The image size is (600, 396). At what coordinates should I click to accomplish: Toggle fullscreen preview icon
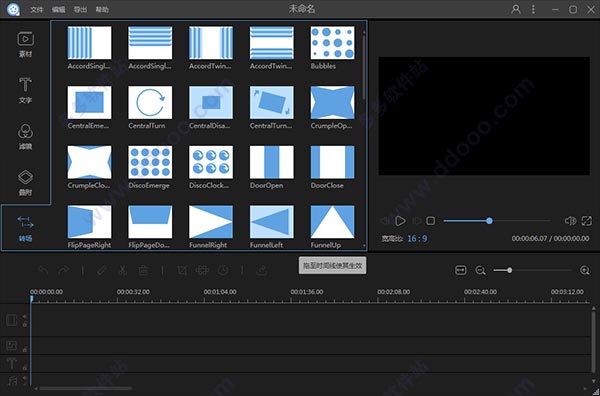point(587,221)
